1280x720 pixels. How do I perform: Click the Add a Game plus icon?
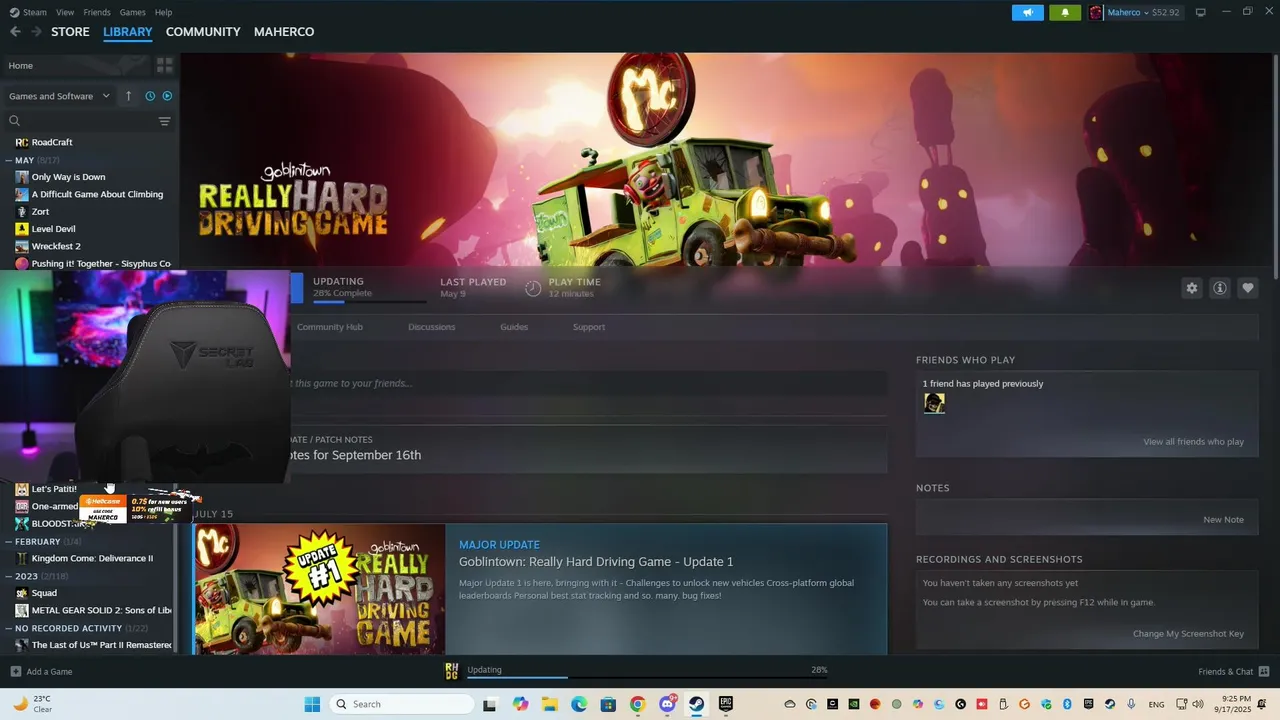15,671
